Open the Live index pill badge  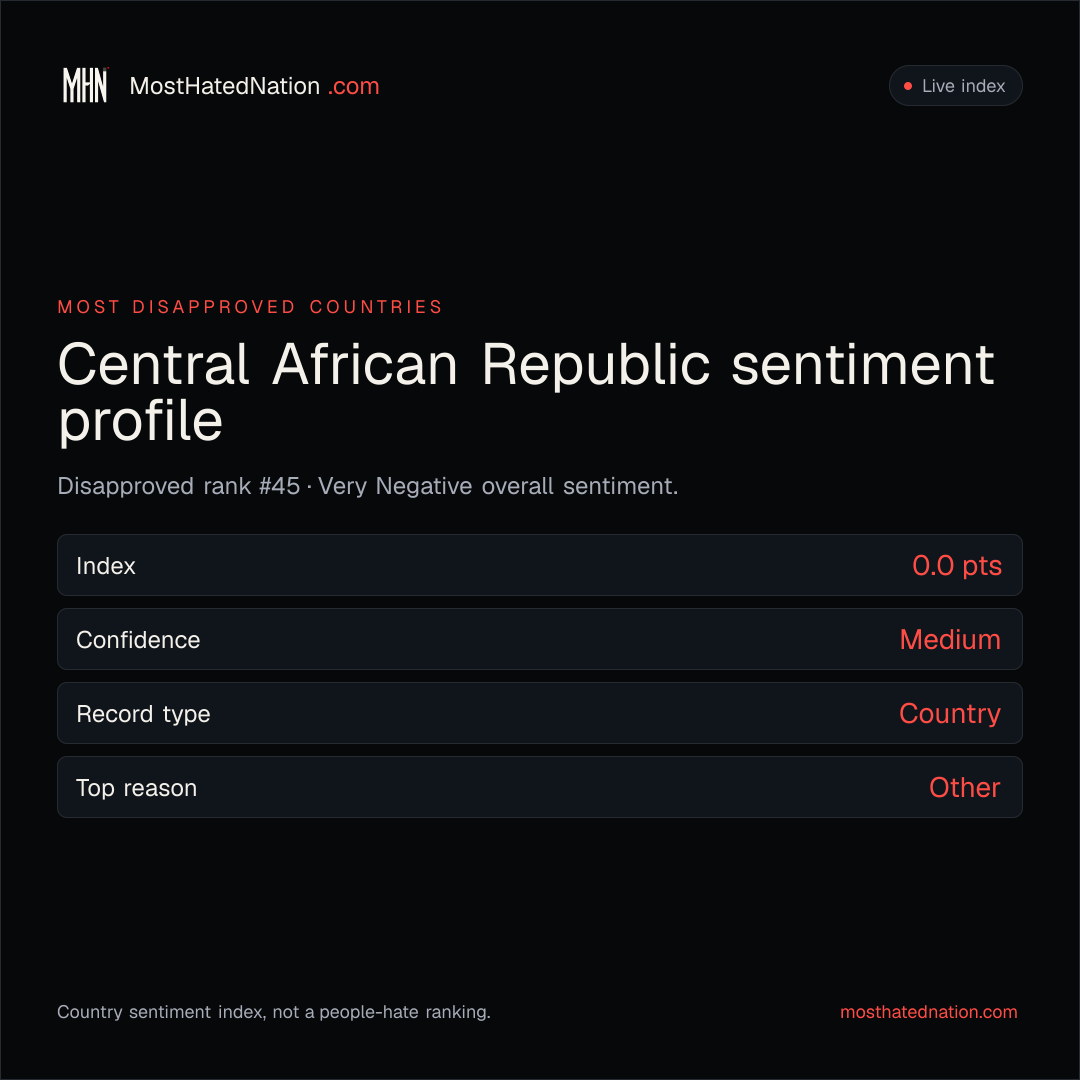tap(955, 85)
